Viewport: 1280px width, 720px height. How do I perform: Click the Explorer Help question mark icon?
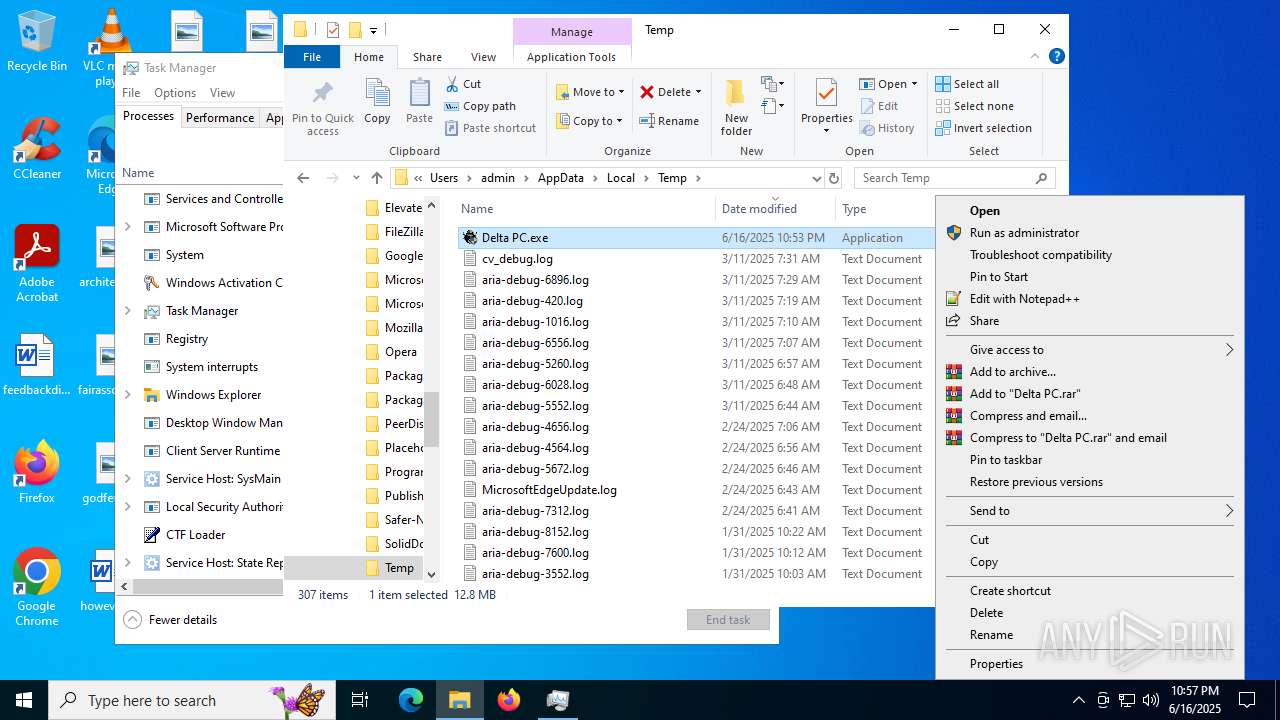point(1056,57)
